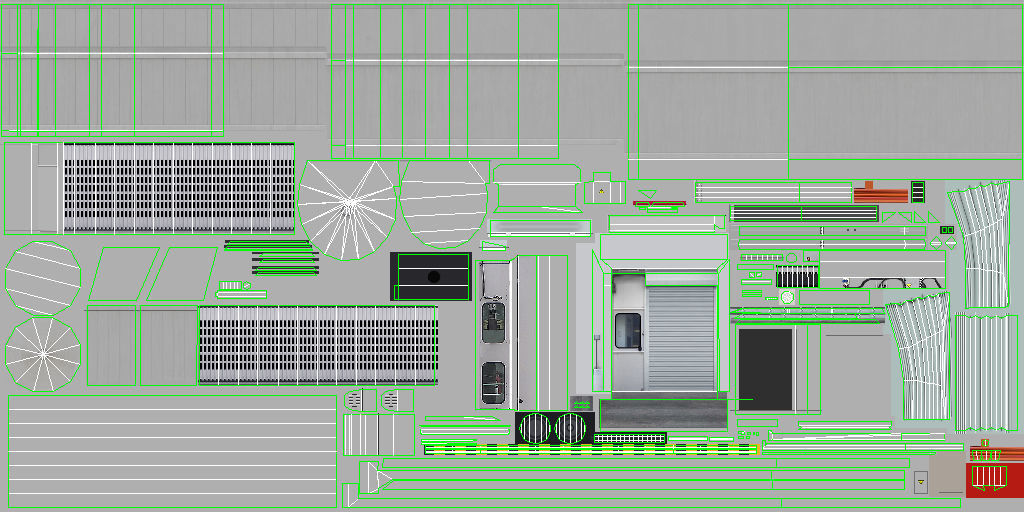The image size is (1024, 512).
Task: Click the yellow-black hazard stripe
Action: (x=591, y=449)
